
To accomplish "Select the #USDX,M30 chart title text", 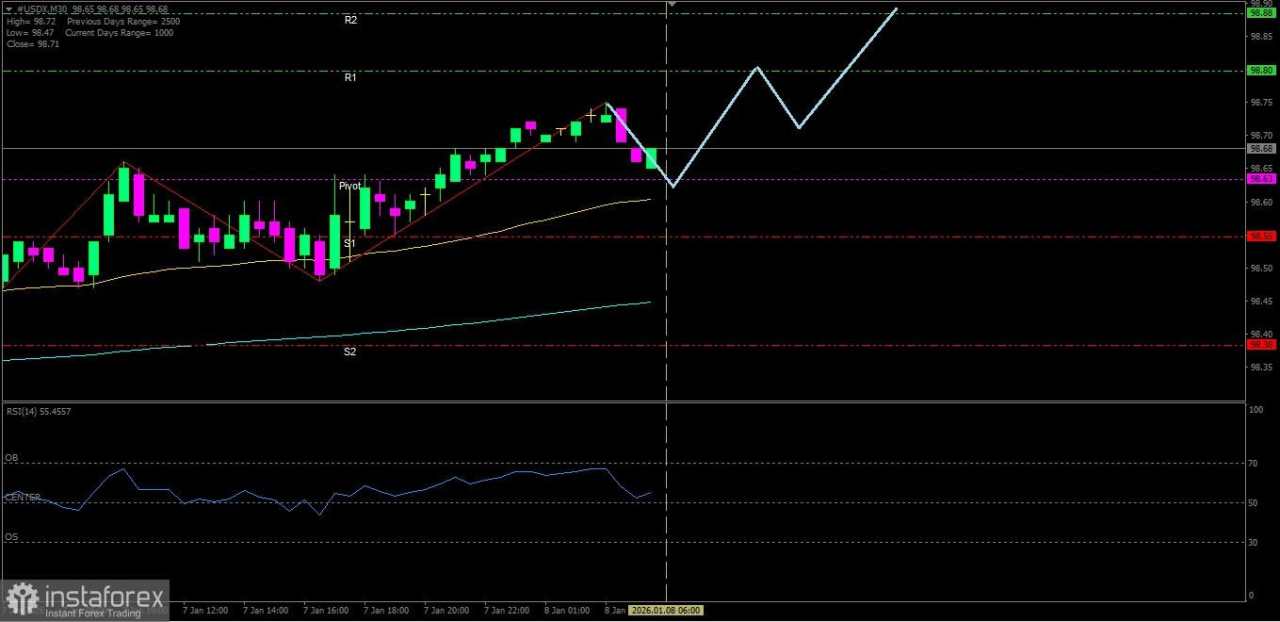I will coord(44,8).
